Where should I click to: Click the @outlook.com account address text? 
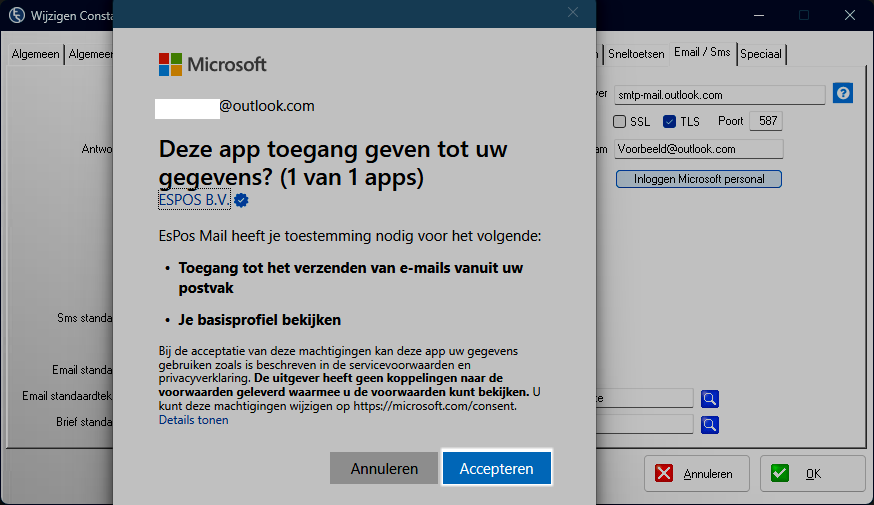click(267, 106)
